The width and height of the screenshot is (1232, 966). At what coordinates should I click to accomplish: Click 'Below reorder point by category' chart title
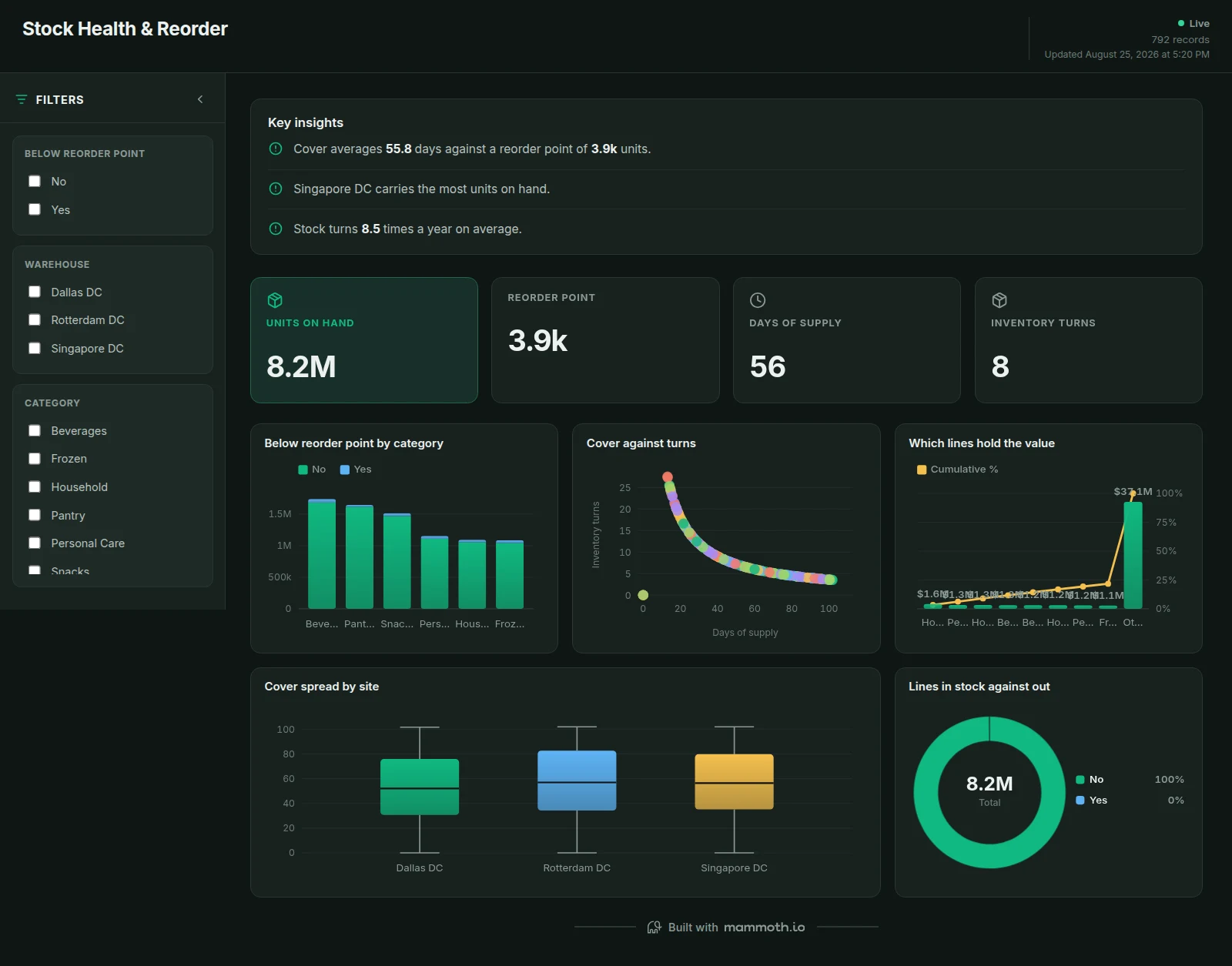click(353, 443)
